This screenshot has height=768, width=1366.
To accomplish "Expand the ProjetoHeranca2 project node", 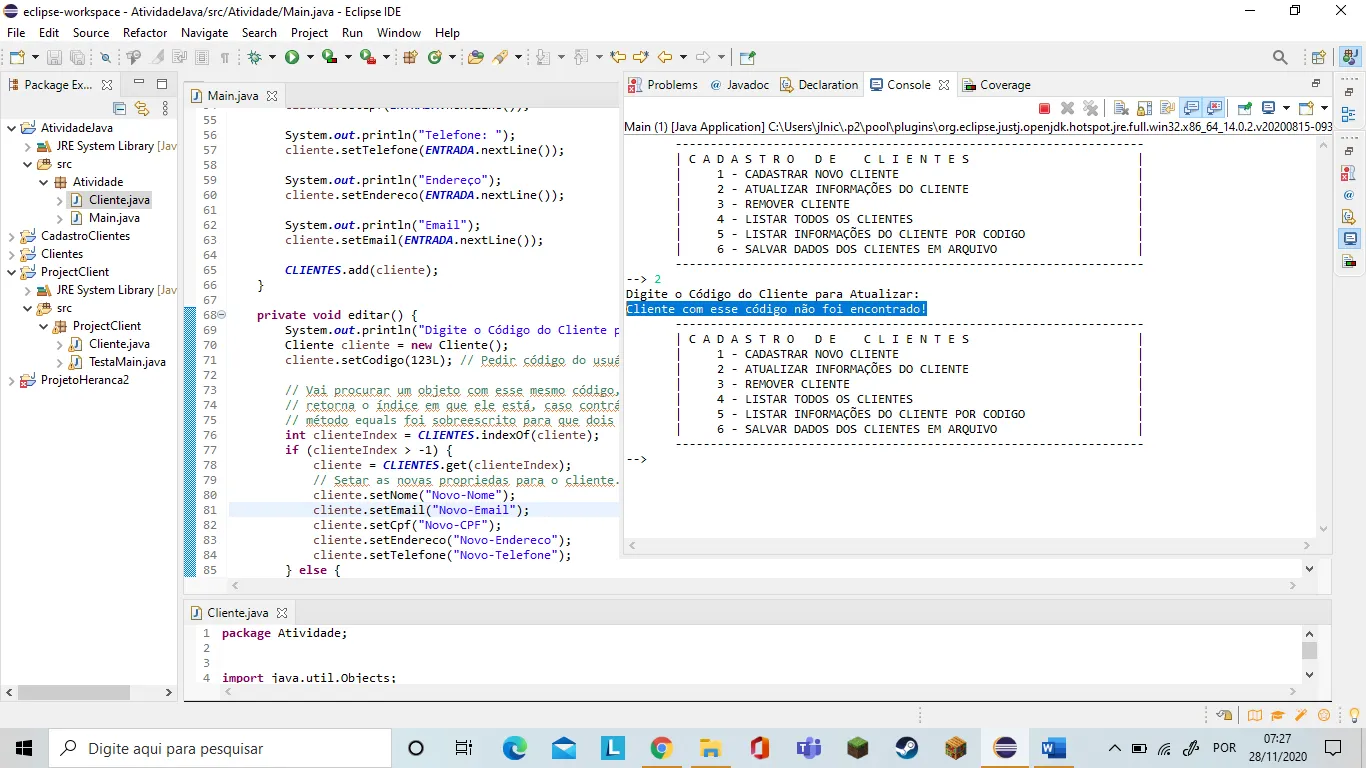I will point(12,380).
